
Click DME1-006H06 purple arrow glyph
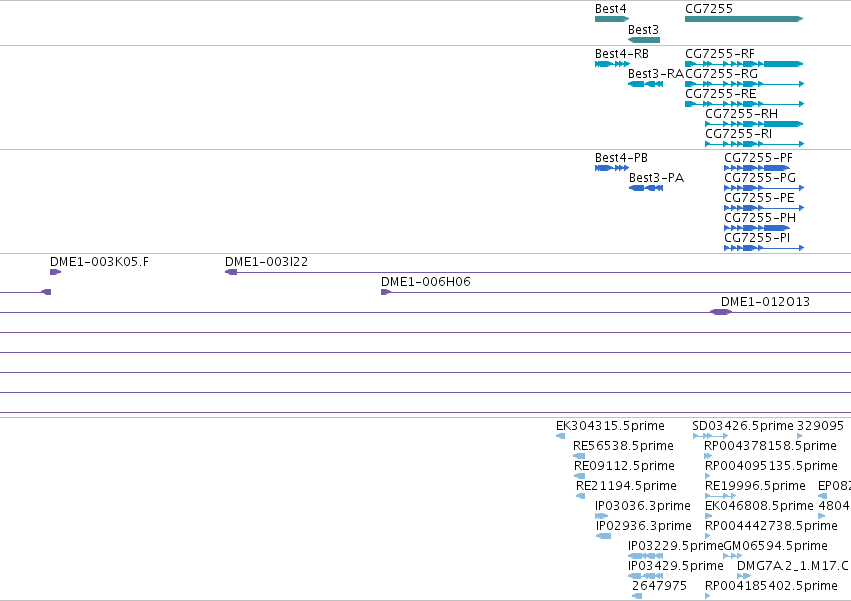[x=386, y=292]
